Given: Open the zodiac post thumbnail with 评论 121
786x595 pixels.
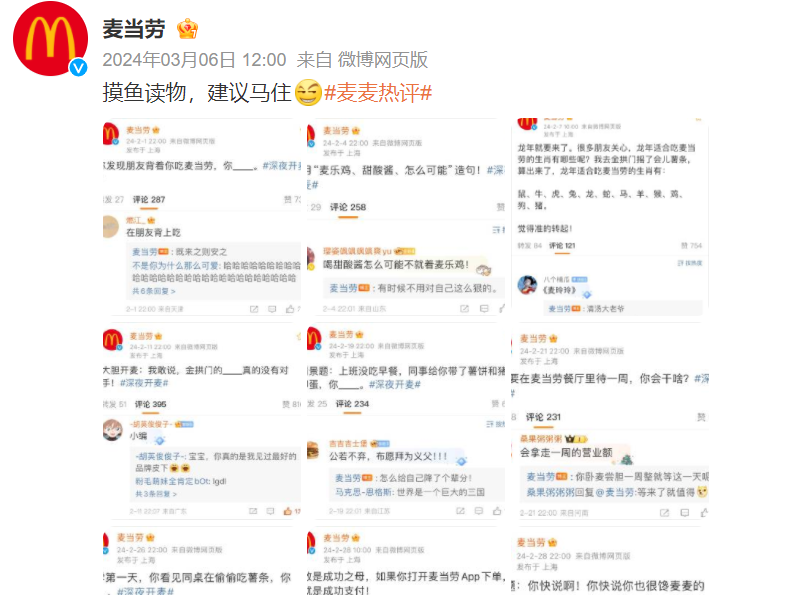Looking at the screenshot, I should (x=610, y=218).
